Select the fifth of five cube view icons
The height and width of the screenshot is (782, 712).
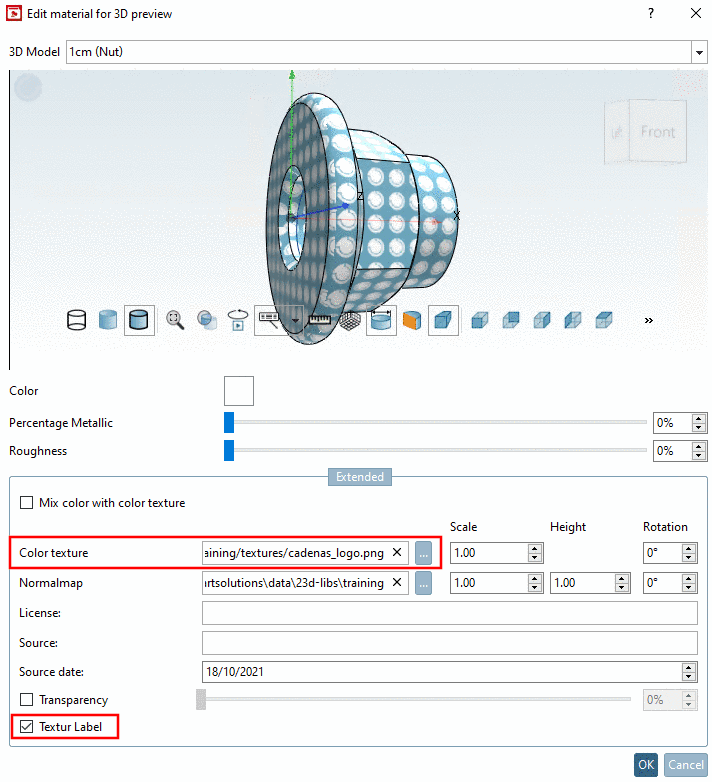(604, 320)
